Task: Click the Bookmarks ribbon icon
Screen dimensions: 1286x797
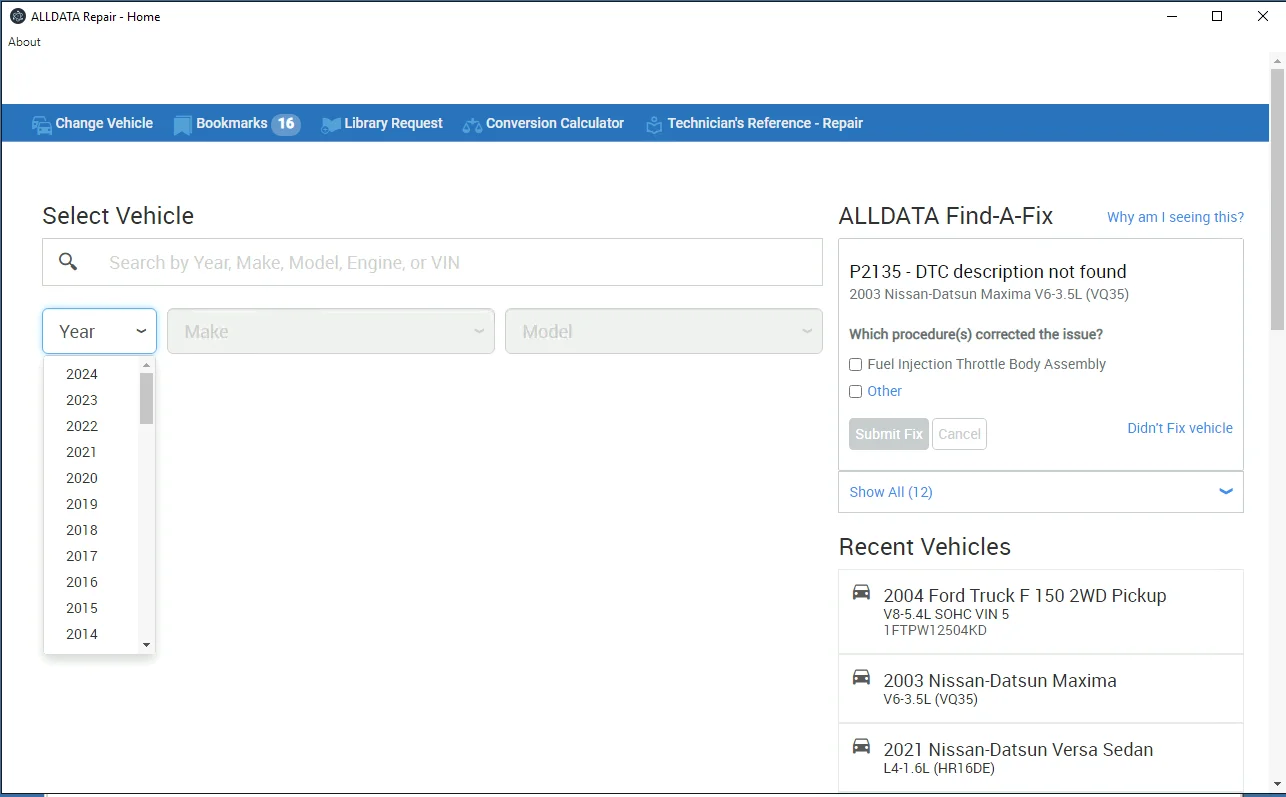Action: [x=182, y=124]
